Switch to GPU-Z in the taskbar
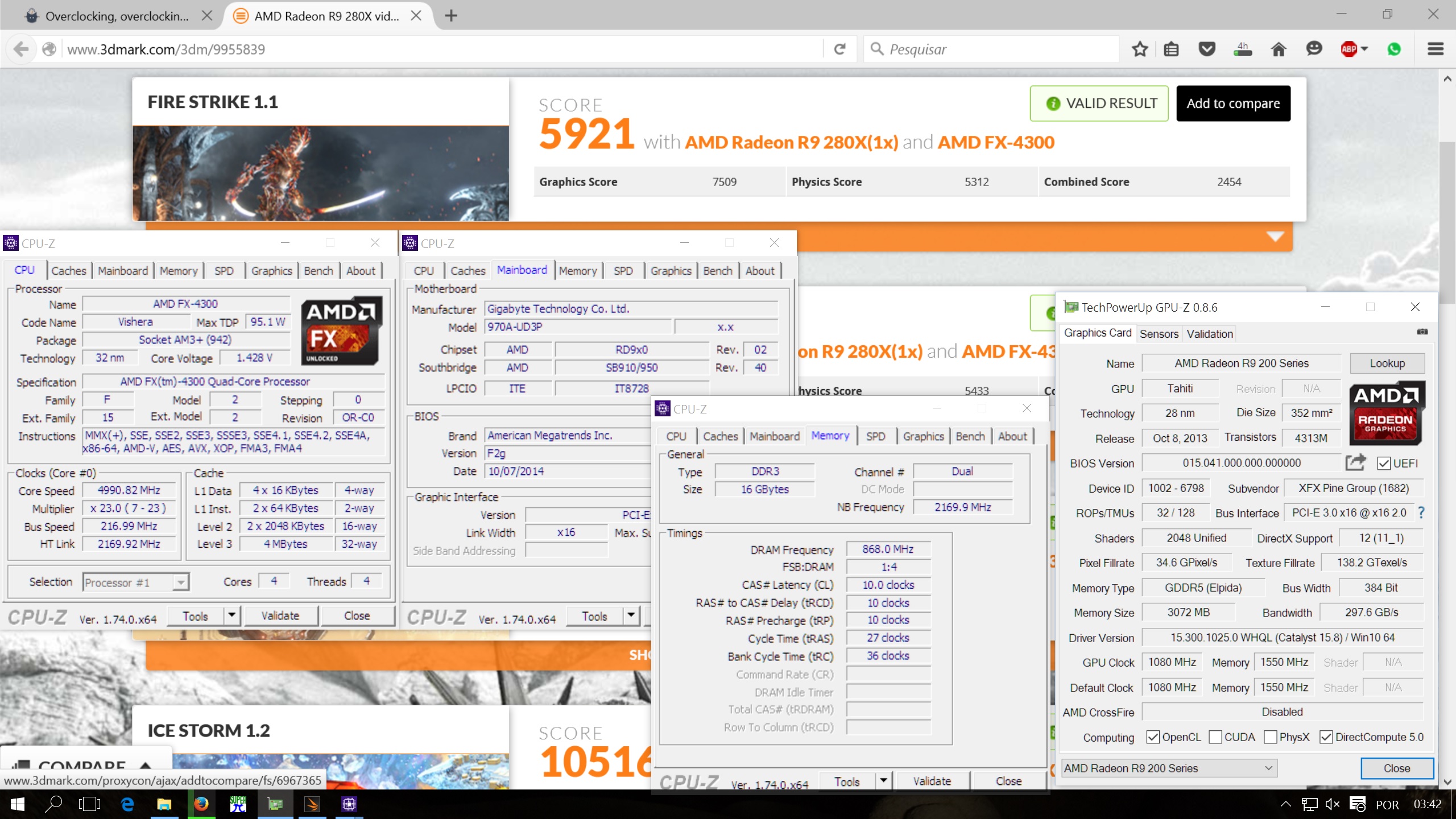The image size is (1456, 819). point(275,804)
